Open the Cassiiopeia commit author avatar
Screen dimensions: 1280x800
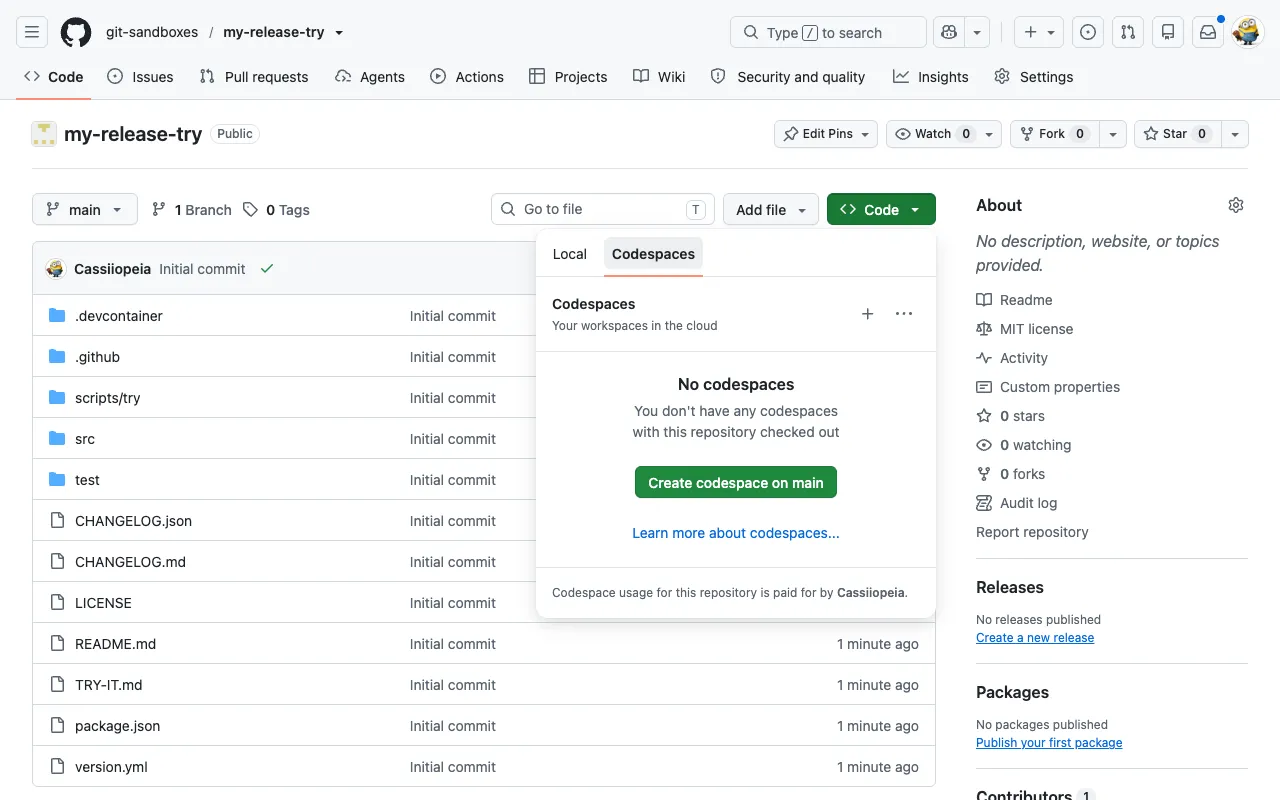[x=55, y=269]
